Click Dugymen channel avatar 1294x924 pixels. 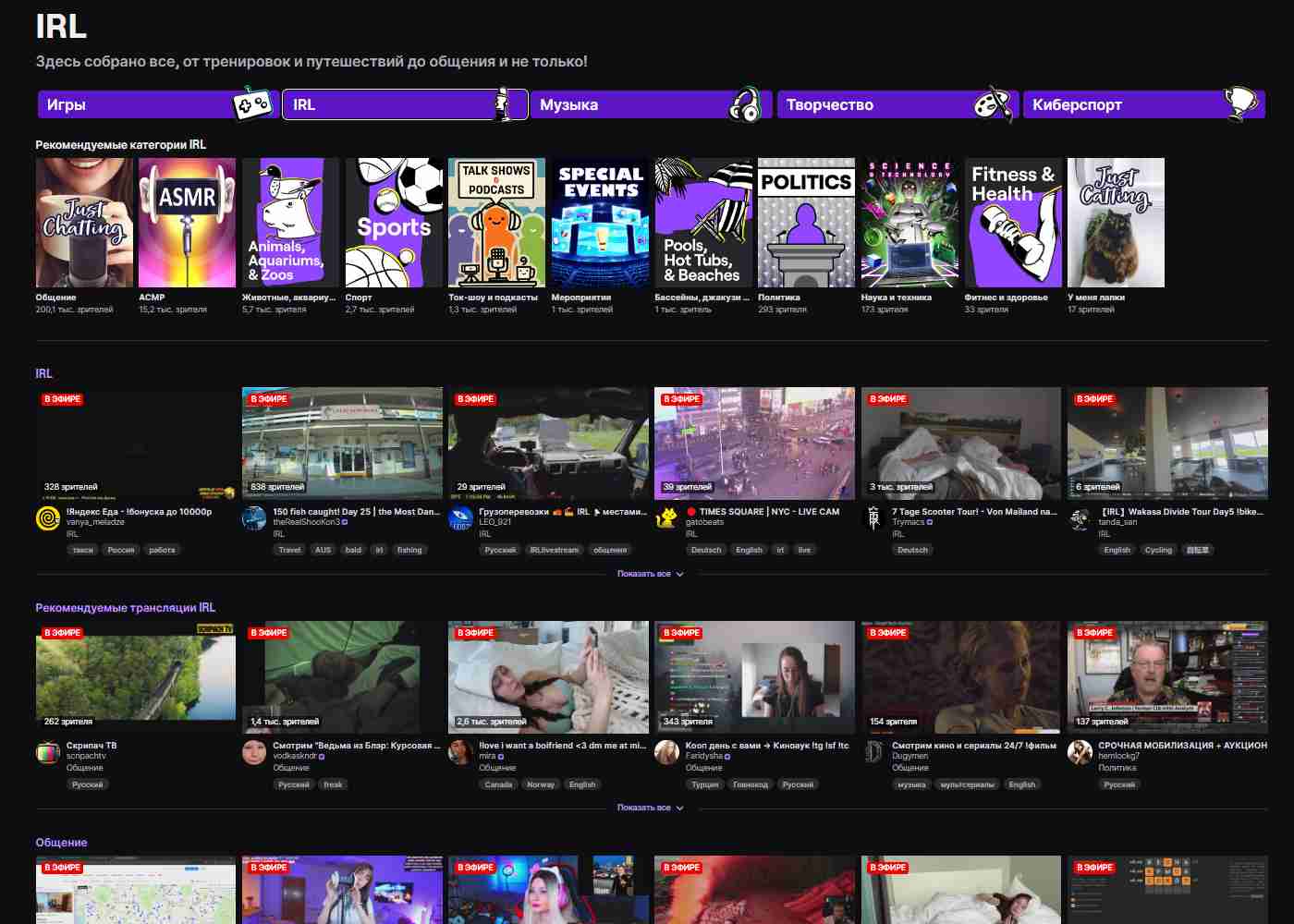click(x=873, y=752)
